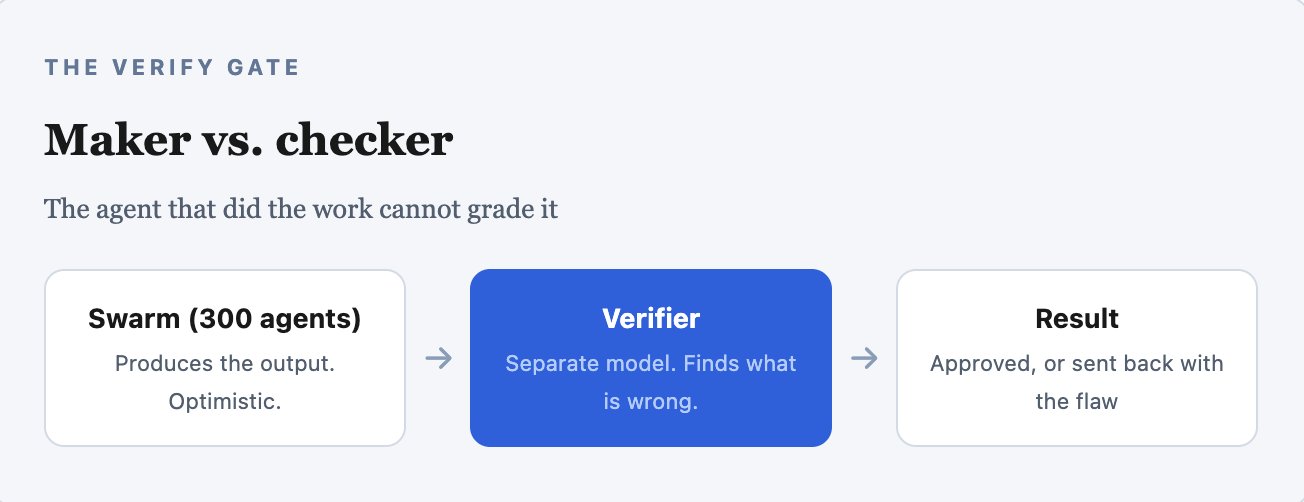Click the 'Produces the output.' line

(x=225, y=363)
